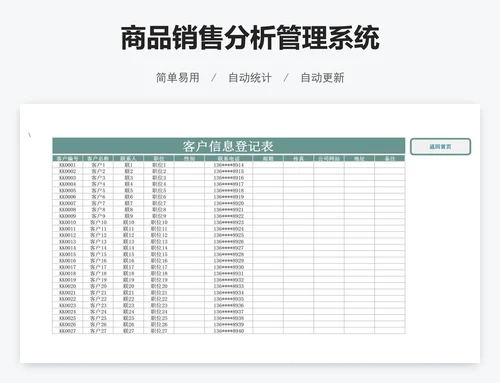Image resolution: width=500 pixels, height=383 pixels.
Task: Select phone number ending 8919
Action: point(229,197)
